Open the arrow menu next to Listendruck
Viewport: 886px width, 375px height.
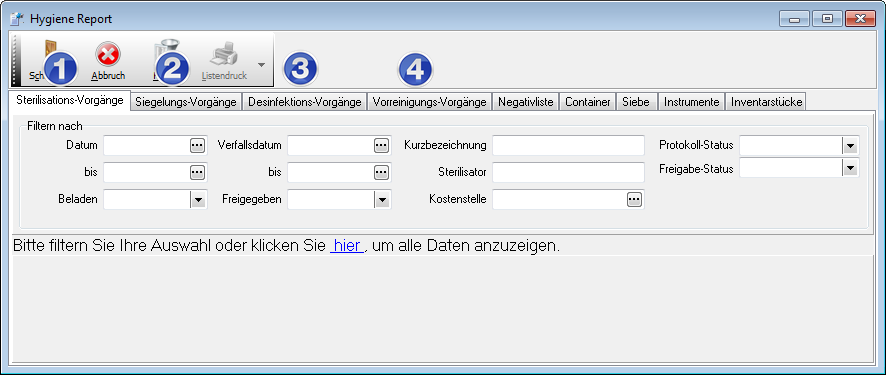point(261,64)
